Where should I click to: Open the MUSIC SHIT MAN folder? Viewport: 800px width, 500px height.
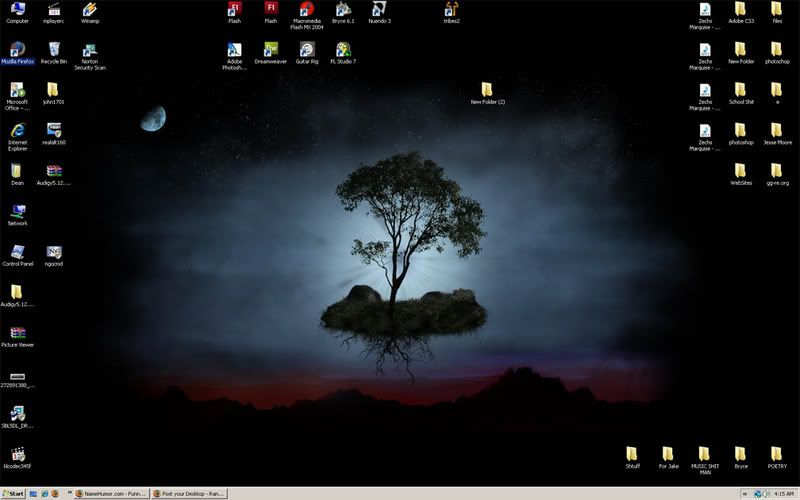click(x=705, y=460)
